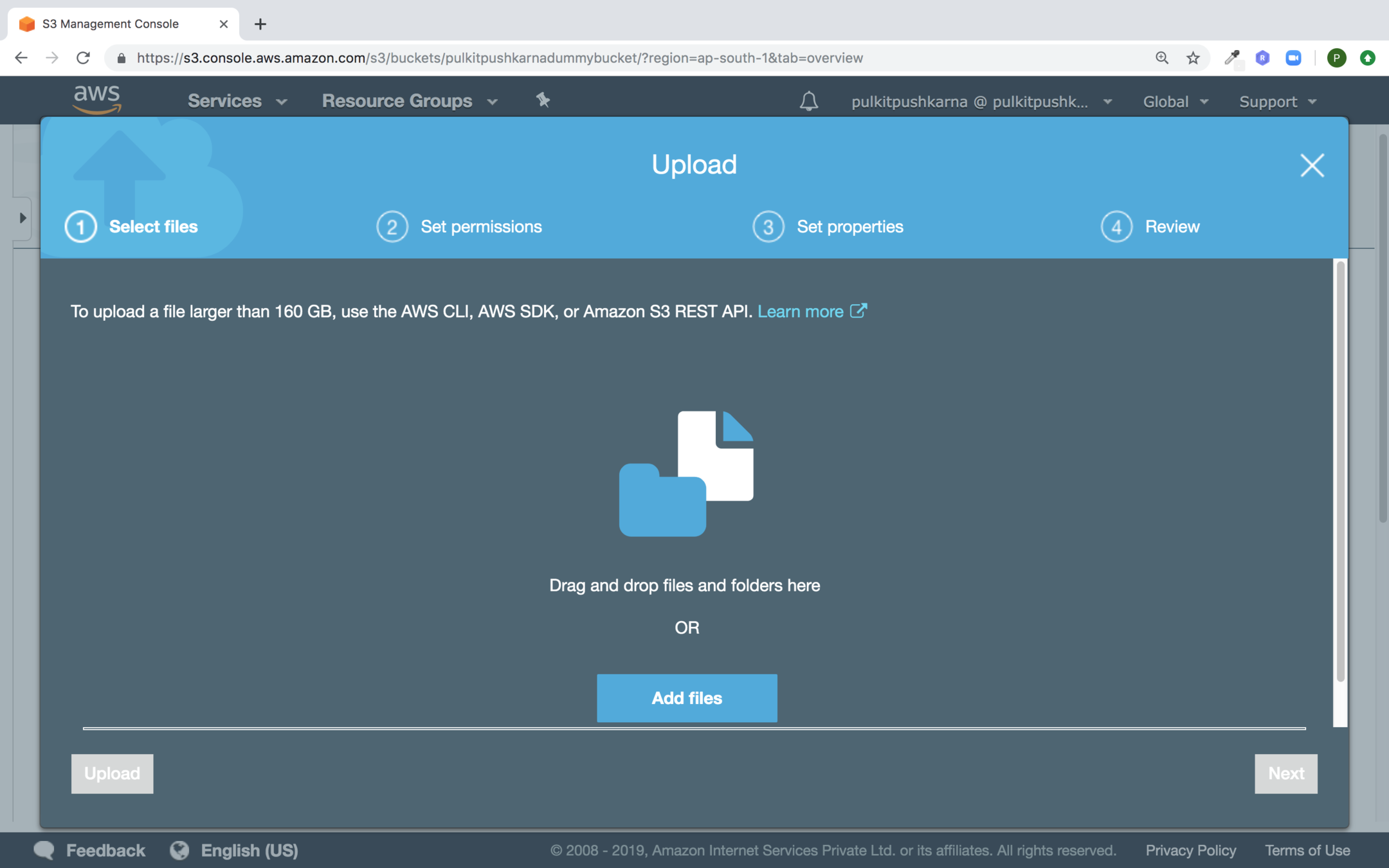Reload the page
Viewport: 1389px width, 868px height.
tap(83, 58)
